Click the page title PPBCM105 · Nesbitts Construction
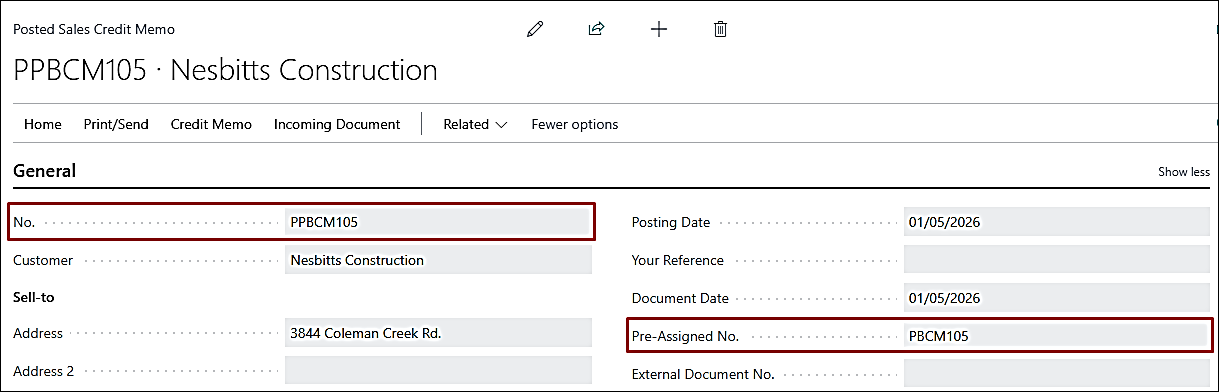The width and height of the screenshot is (1219, 392). pyautogui.click(x=225, y=70)
